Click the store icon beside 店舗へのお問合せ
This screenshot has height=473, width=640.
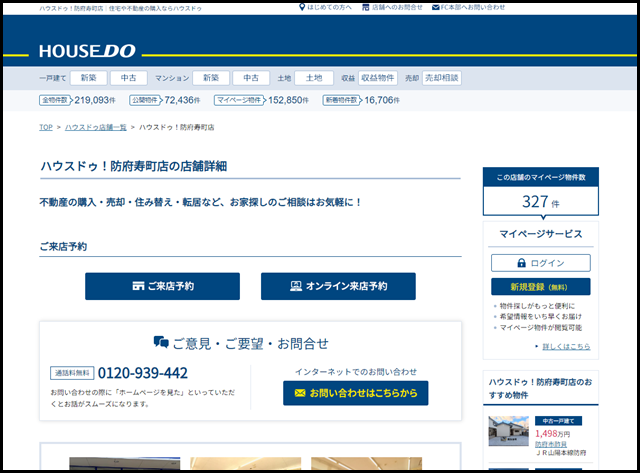coord(366,7)
